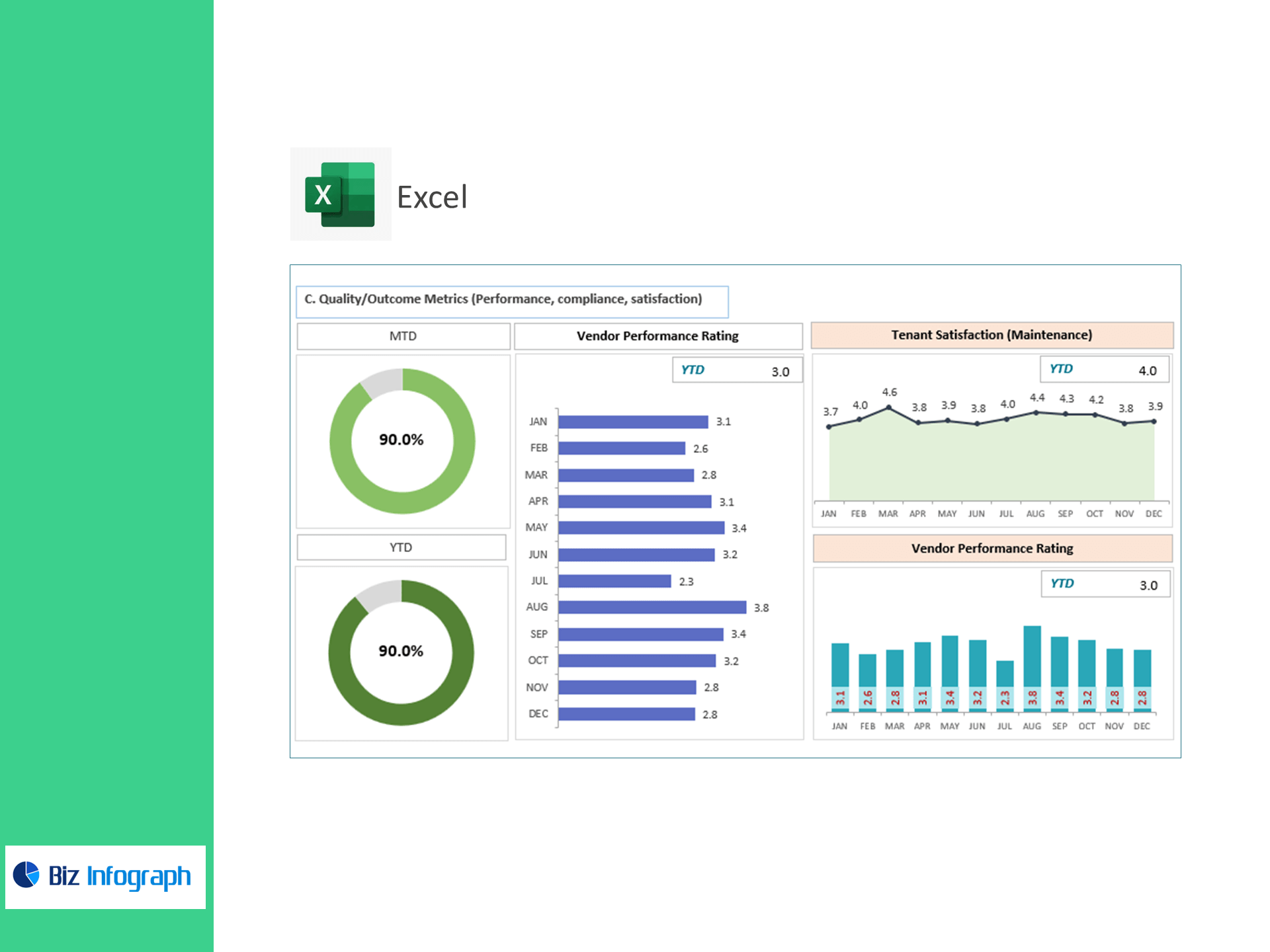Click the 4.6 peak point on the line chart
Image resolution: width=1270 pixels, height=952 pixels.
889,408
